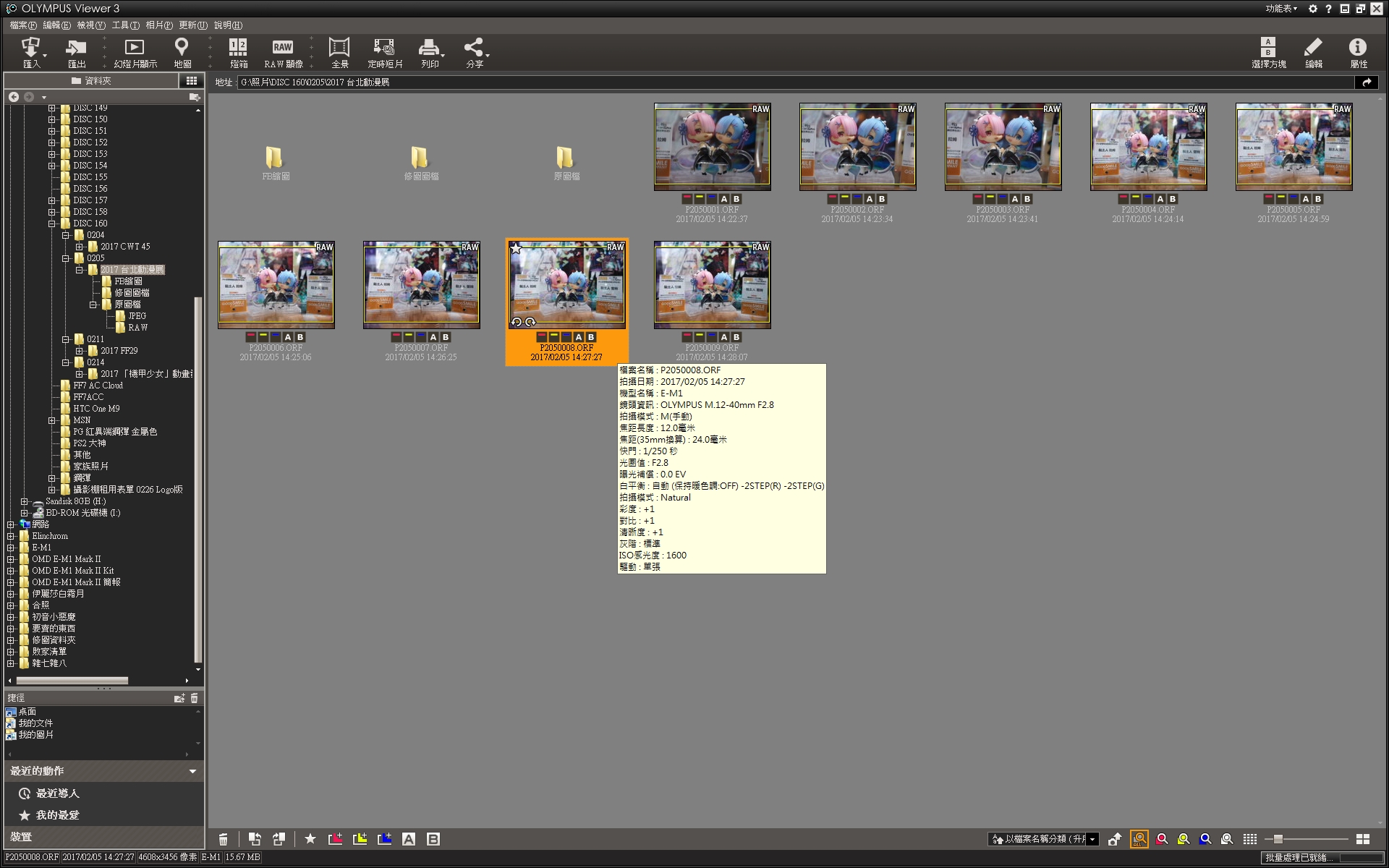Toggle the star mark on P2050008.ORF thumbnail

pos(516,249)
